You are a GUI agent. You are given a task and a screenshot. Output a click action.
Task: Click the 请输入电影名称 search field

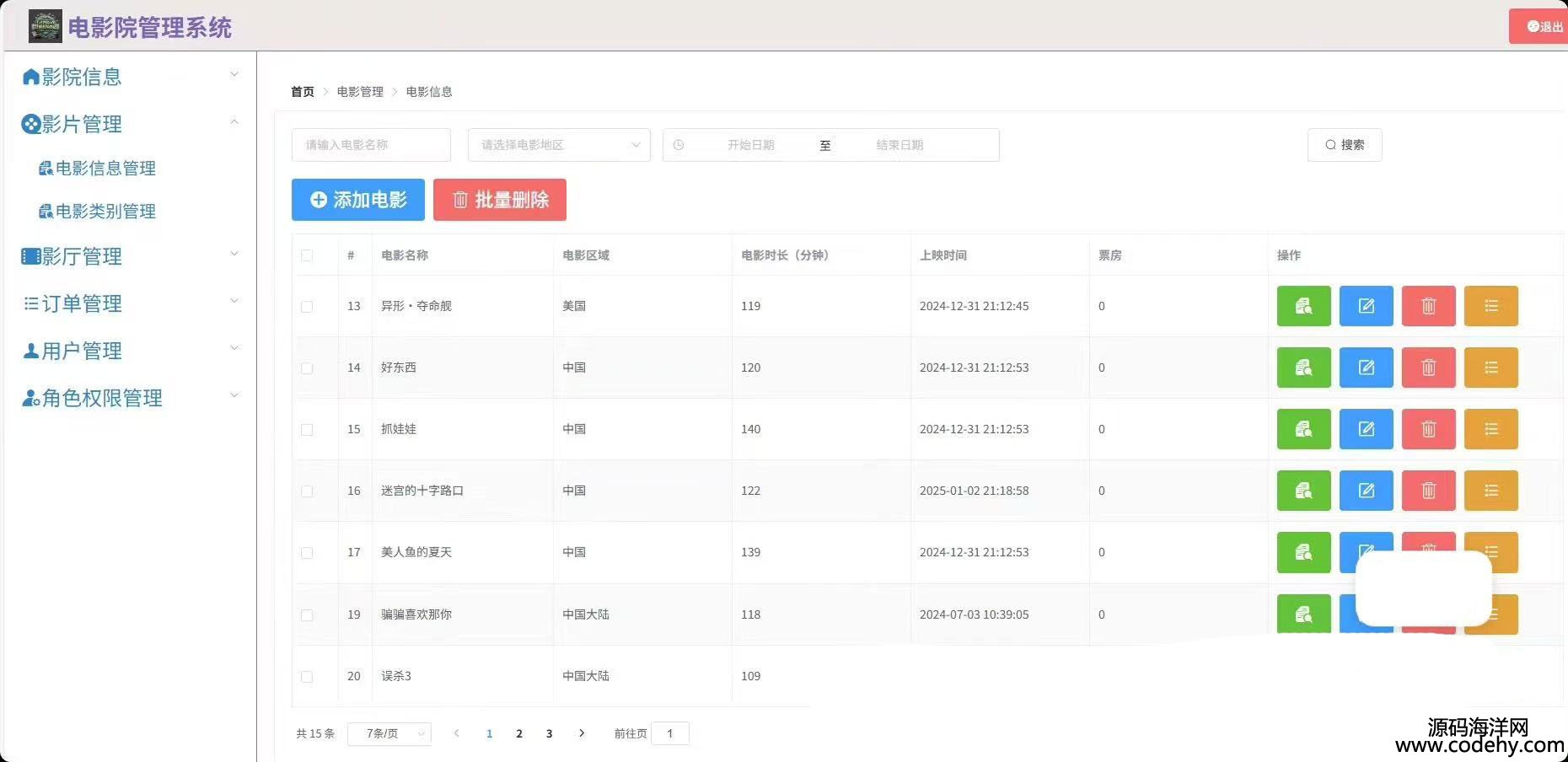click(371, 145)
